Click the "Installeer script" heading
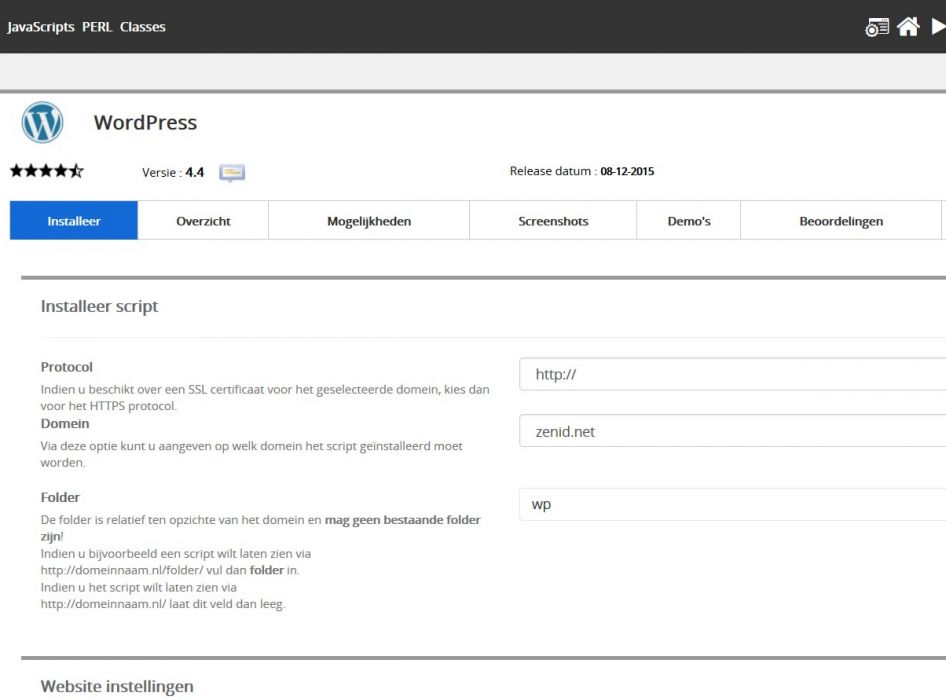 point(100,307)
